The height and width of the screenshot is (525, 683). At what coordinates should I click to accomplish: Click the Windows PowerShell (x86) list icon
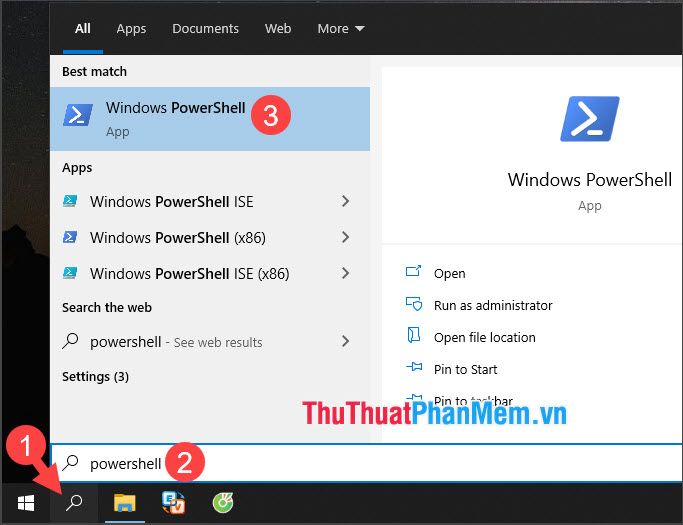click(x=70, y=237)
